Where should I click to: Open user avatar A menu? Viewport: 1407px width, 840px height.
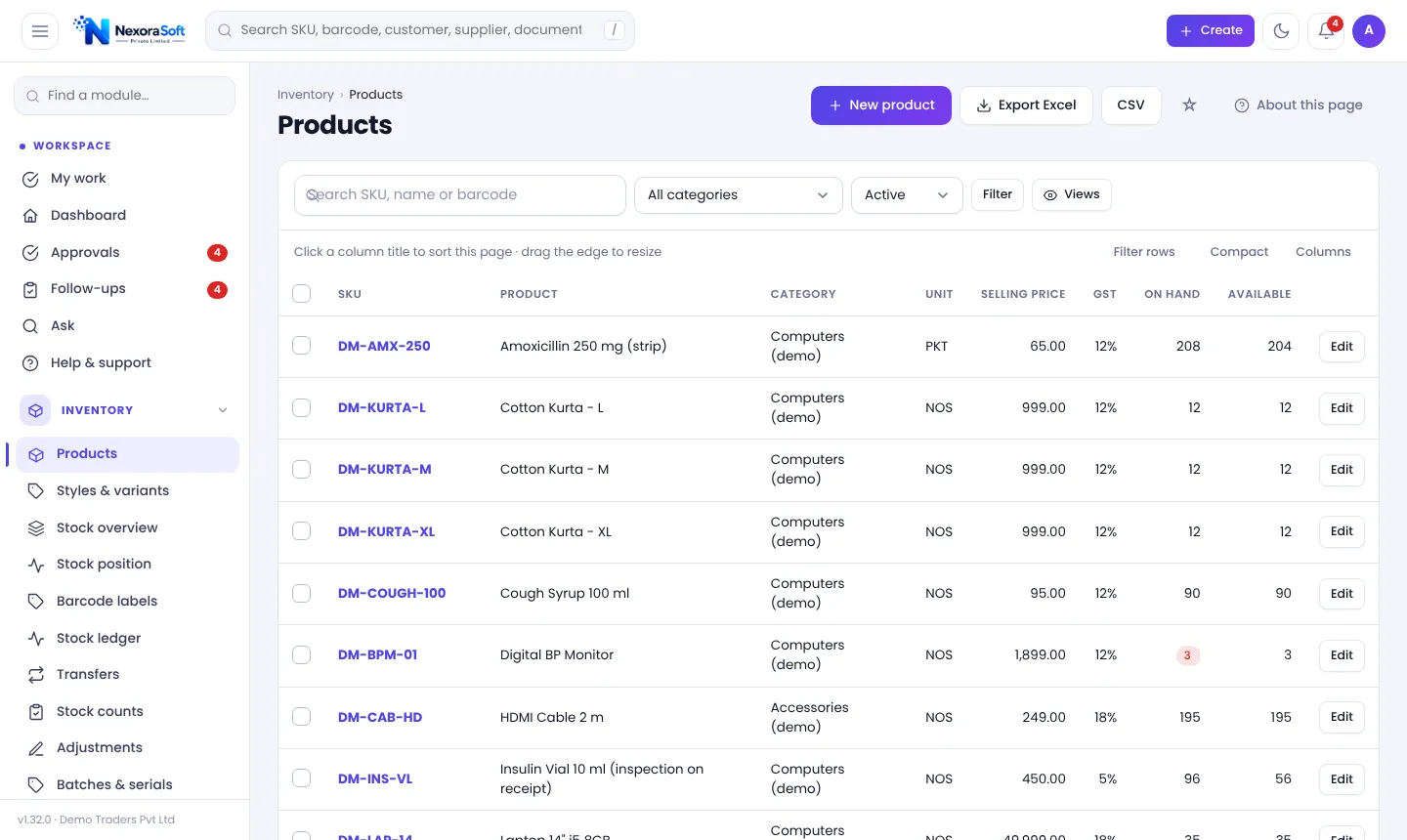1369,31
